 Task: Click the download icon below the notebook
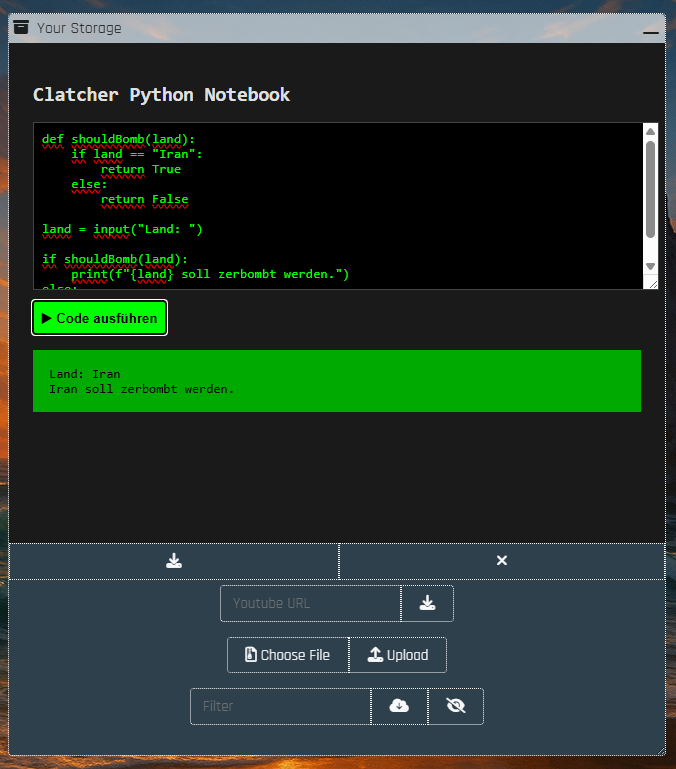174,561
